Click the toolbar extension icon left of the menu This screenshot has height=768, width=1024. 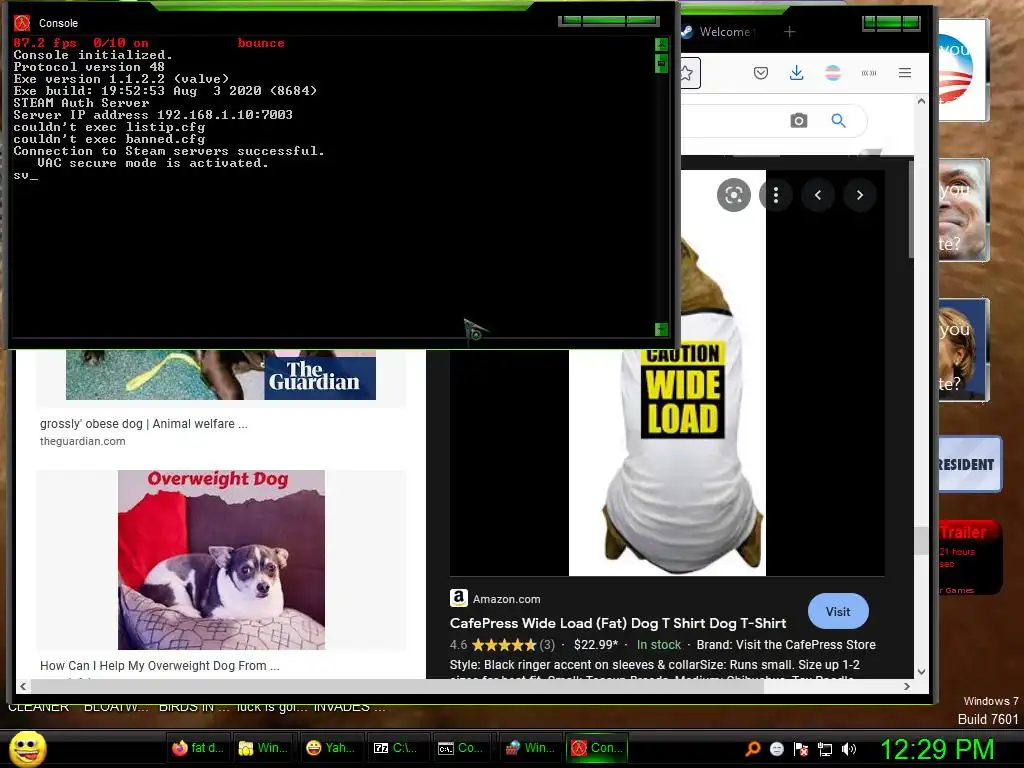tap(869, 73)
